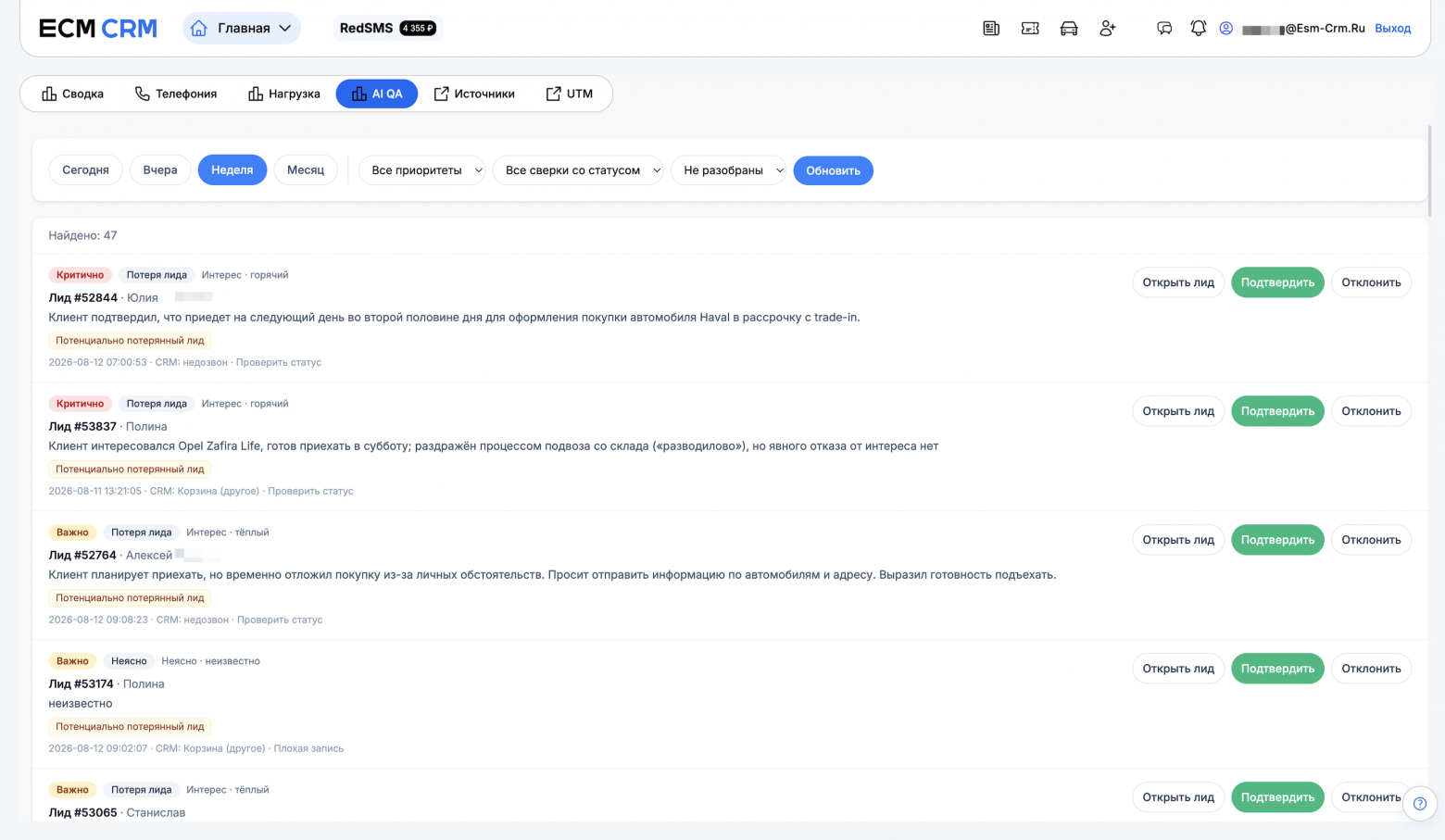1445x840 pixels.
Task: Click Потеря лида badge on lead #52764
Action: click(x=142, y=533)
